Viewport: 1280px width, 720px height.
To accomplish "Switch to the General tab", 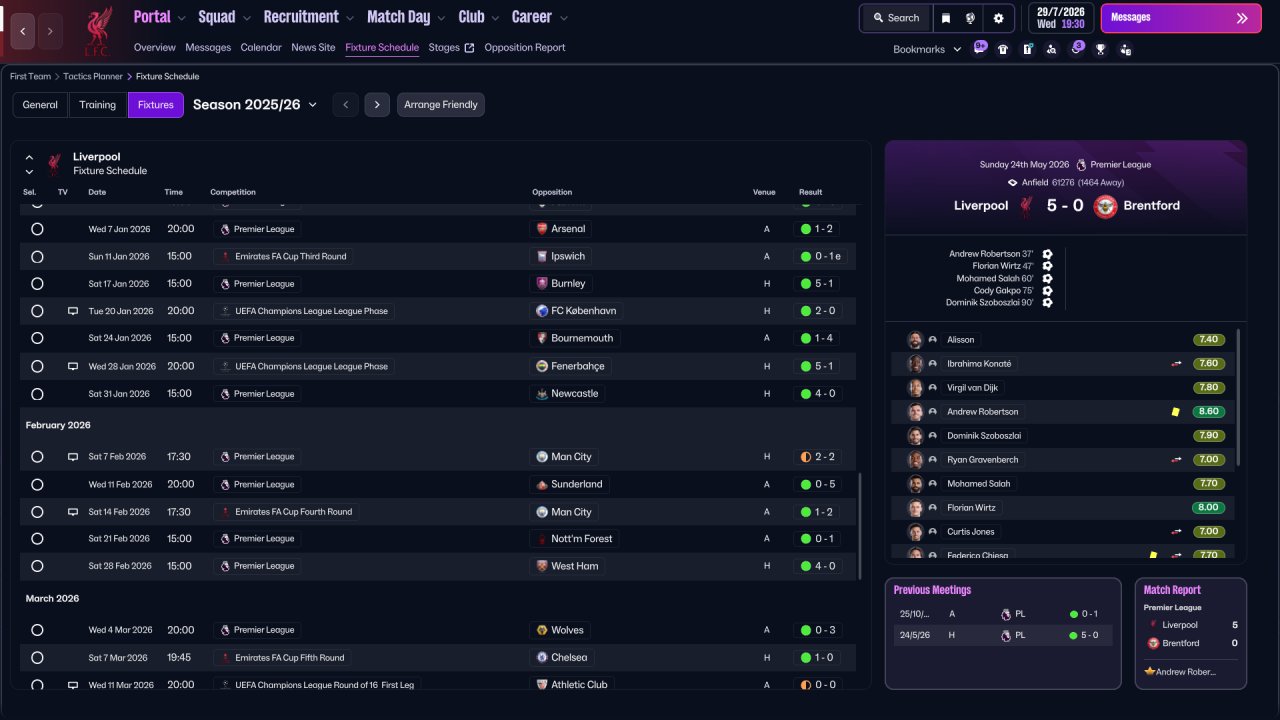I will [40, 105].
